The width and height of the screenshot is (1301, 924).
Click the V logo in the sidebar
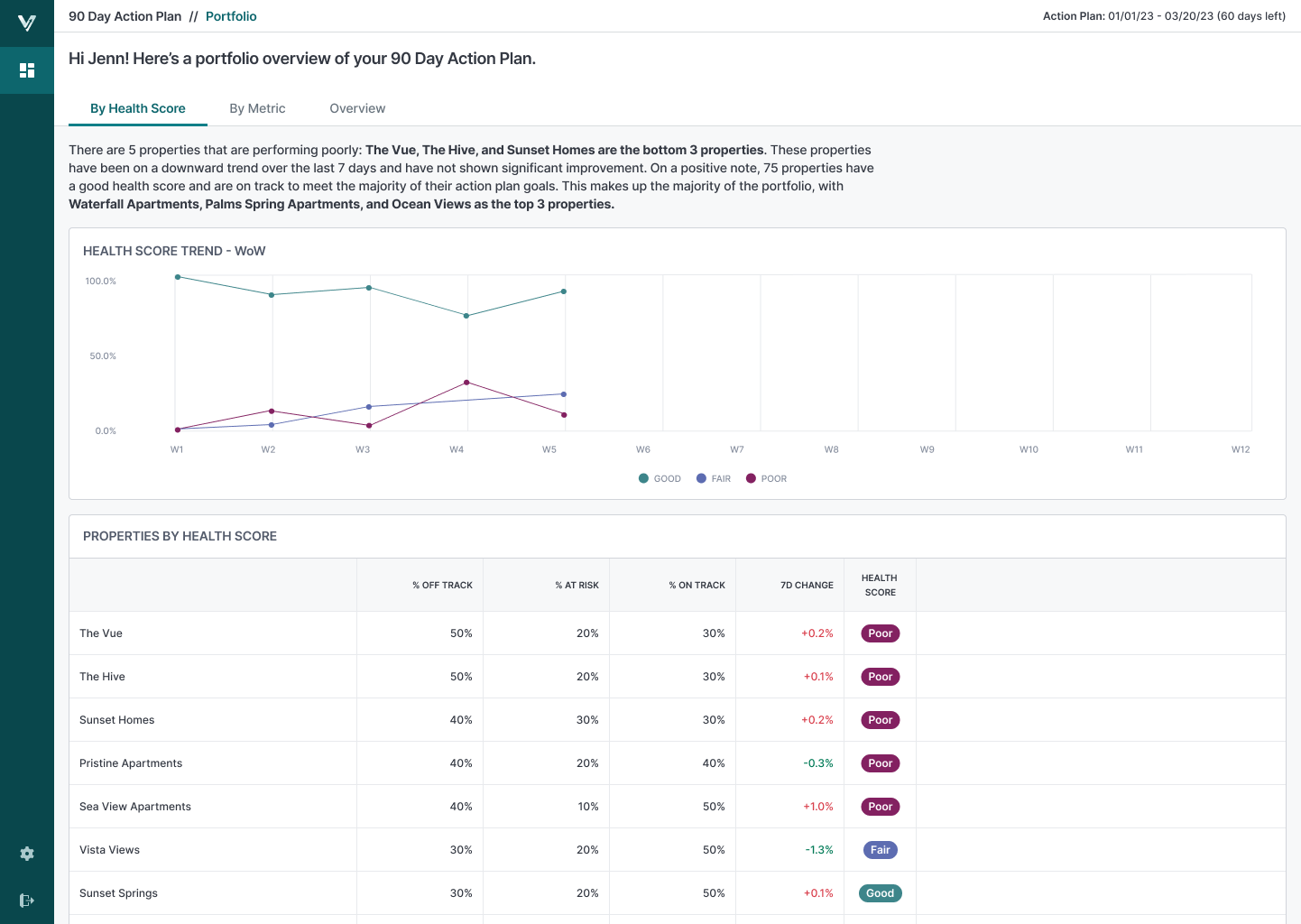click(27, 23)
